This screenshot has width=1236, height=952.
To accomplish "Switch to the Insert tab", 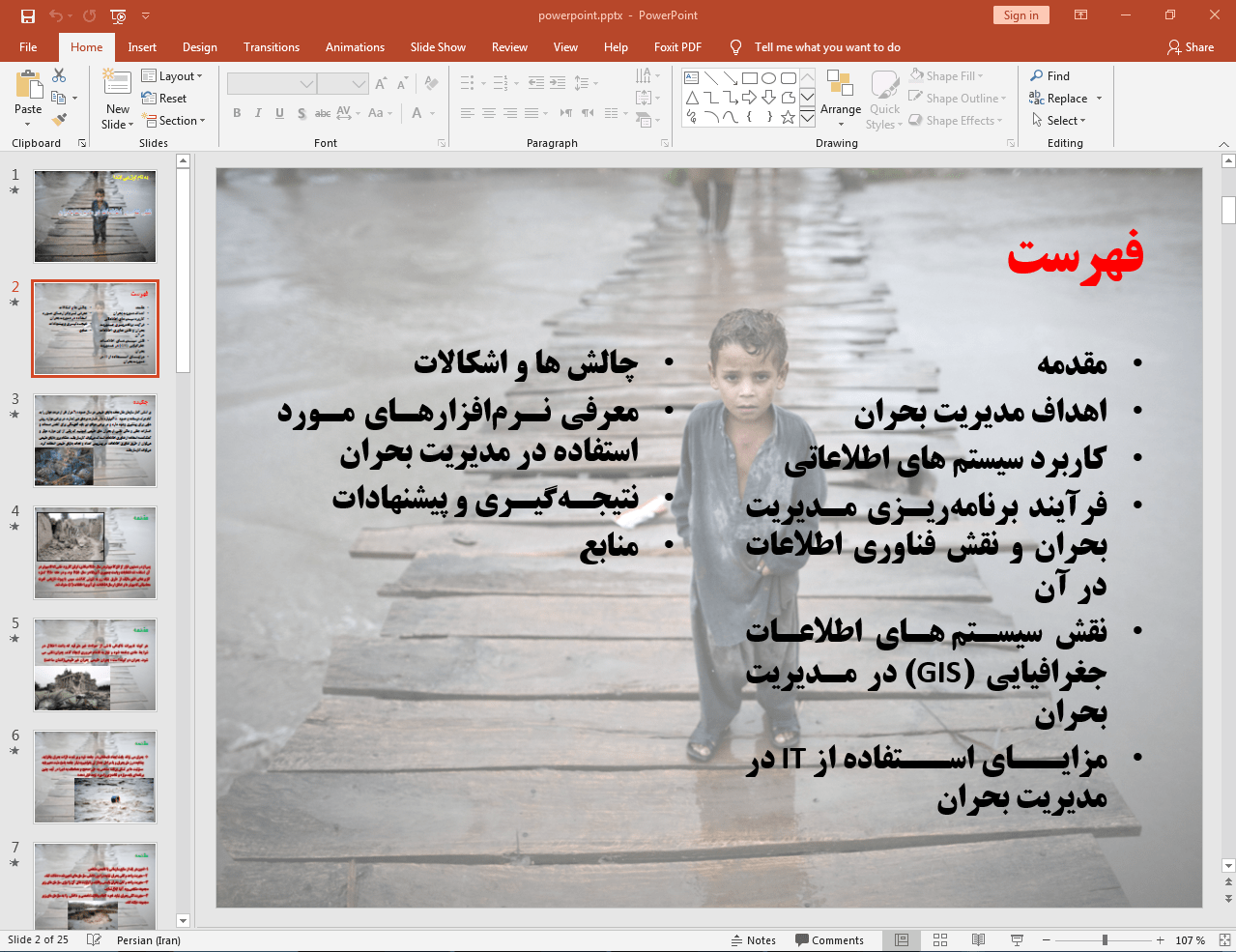I will tap(142, 47).
